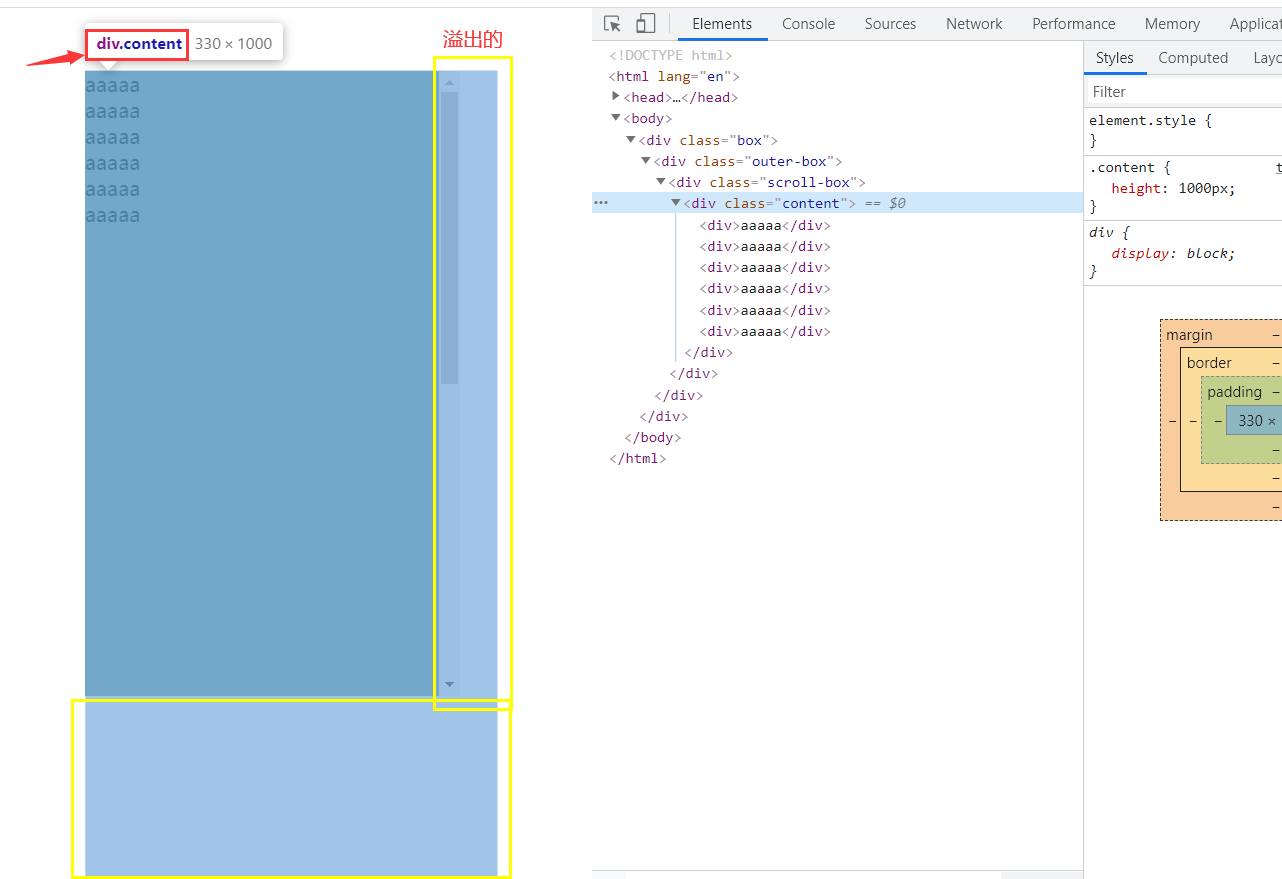Select the DOCTYPE html line
Viewport: 1282px width, 879px height.
click(670, 55)
